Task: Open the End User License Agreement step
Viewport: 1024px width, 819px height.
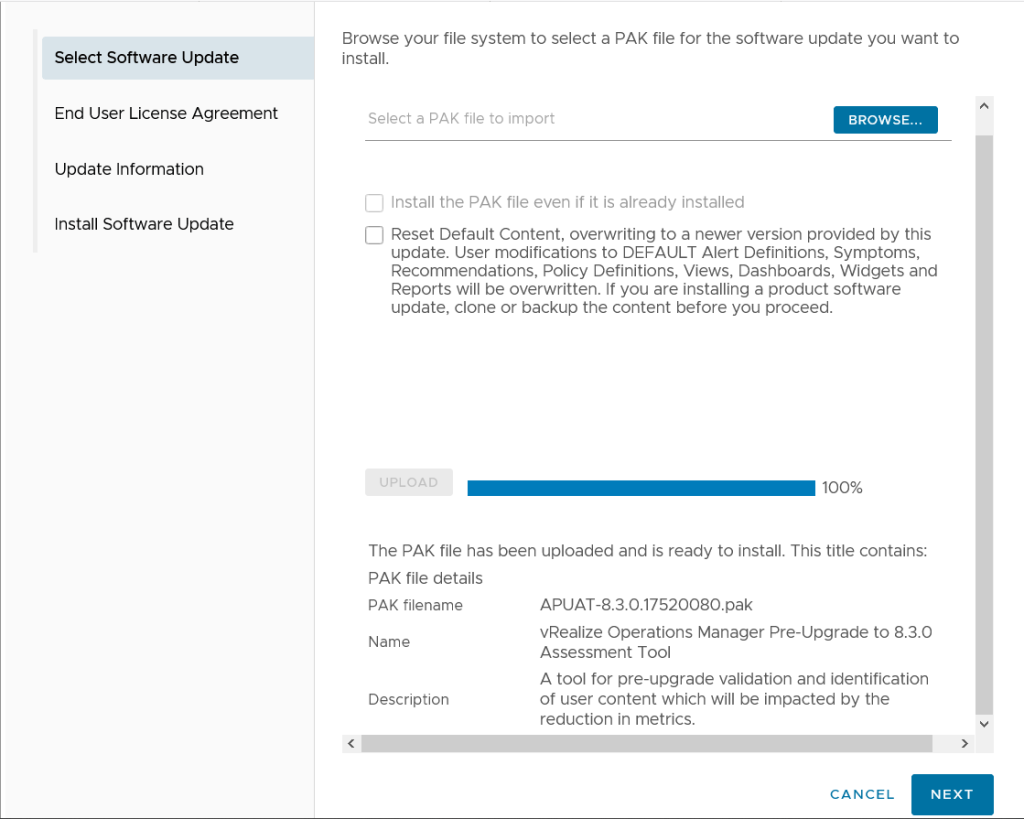Action: click(166, 114)
